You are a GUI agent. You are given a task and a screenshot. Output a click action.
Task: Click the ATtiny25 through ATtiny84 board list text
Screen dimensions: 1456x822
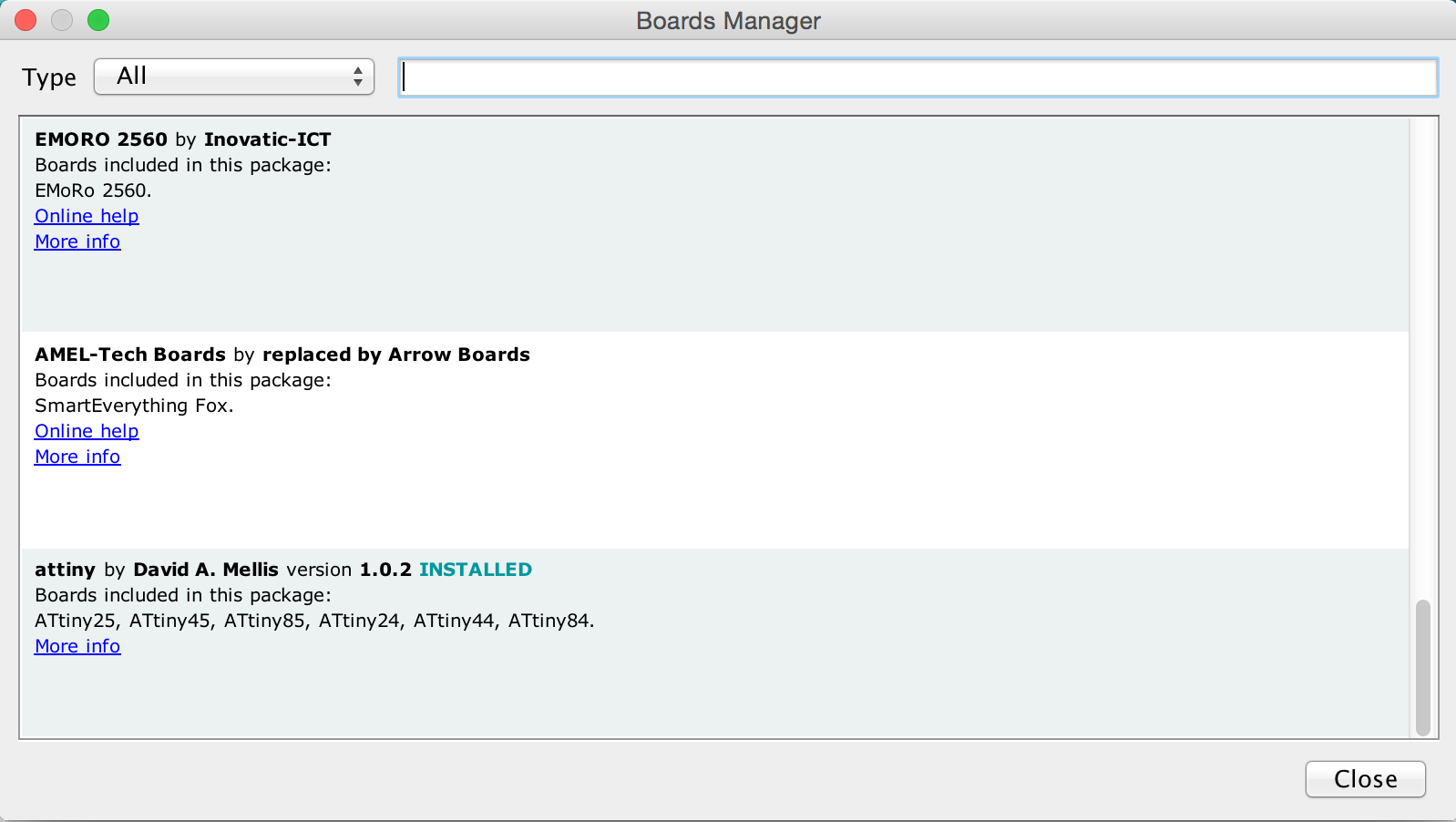[x=314, y=621]
